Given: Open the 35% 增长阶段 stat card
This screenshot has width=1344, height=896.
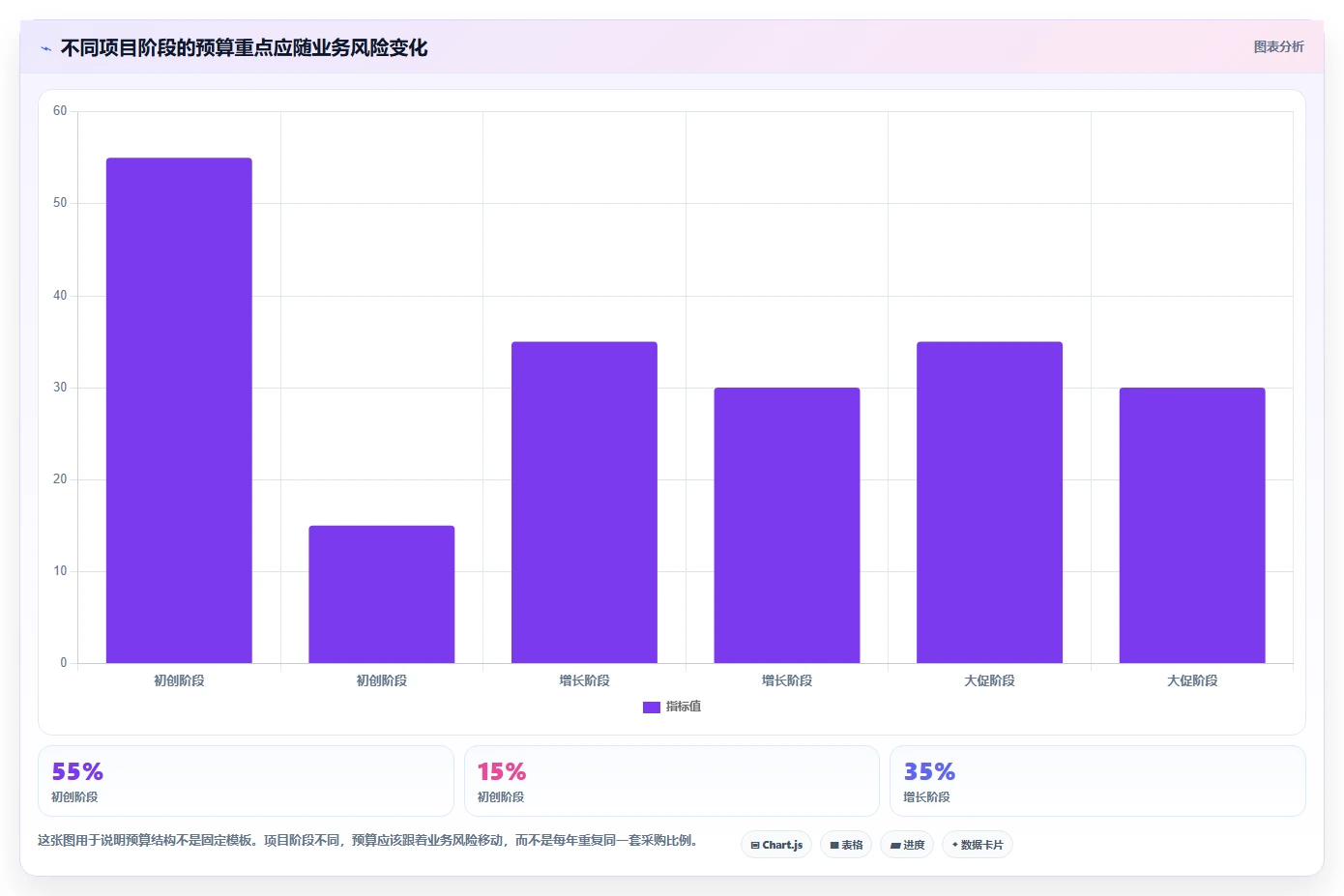Looking at the screenshot, I should coord(1097,781).
